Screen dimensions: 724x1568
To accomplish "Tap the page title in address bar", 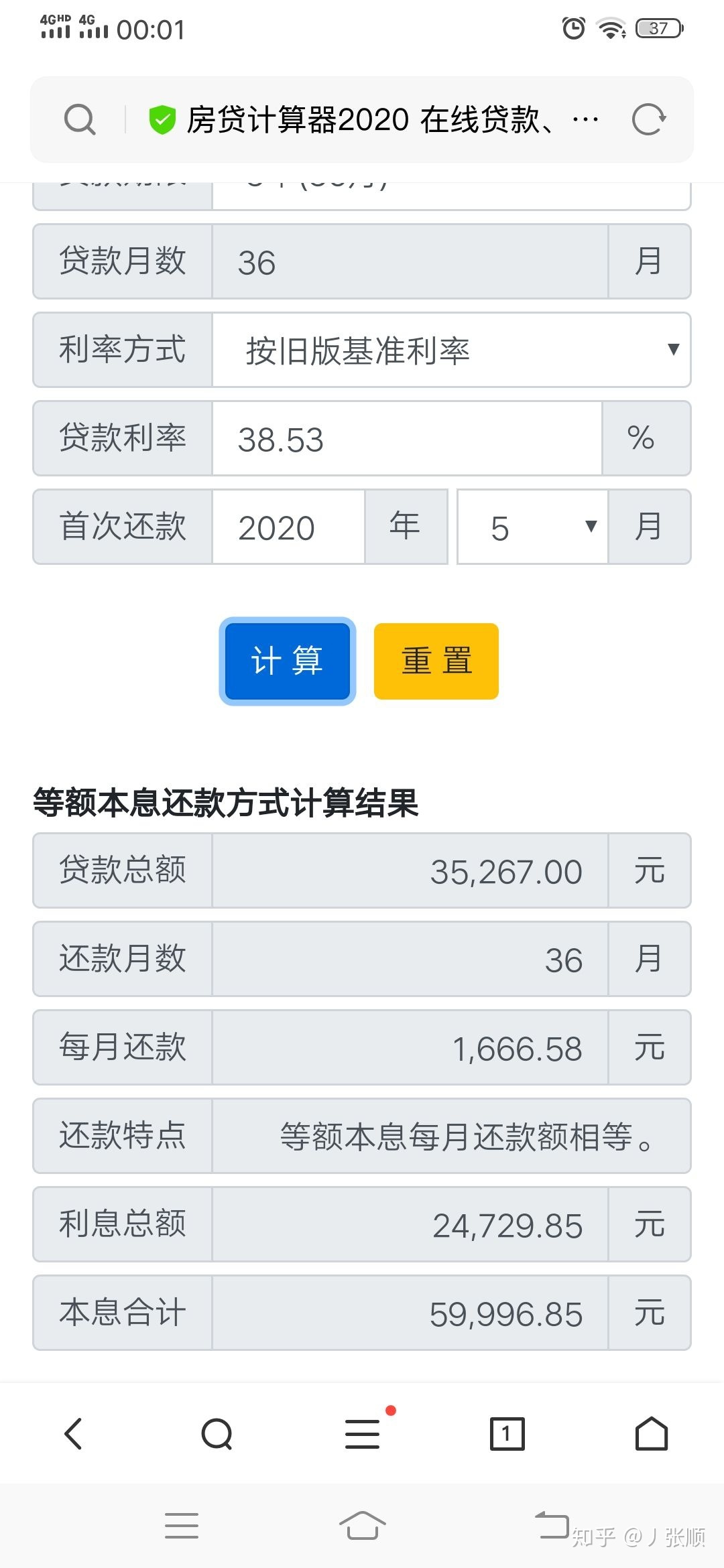I will click(369, 120).
